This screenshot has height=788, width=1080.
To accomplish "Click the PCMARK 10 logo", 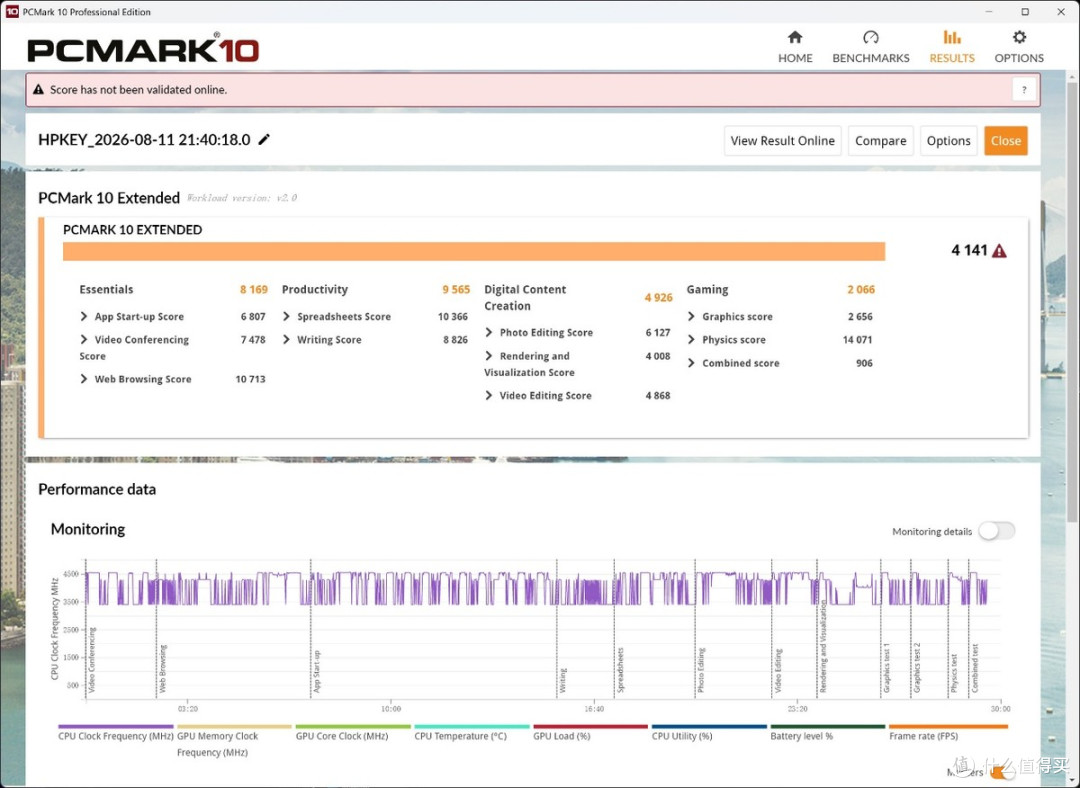I will pos(143,50).
